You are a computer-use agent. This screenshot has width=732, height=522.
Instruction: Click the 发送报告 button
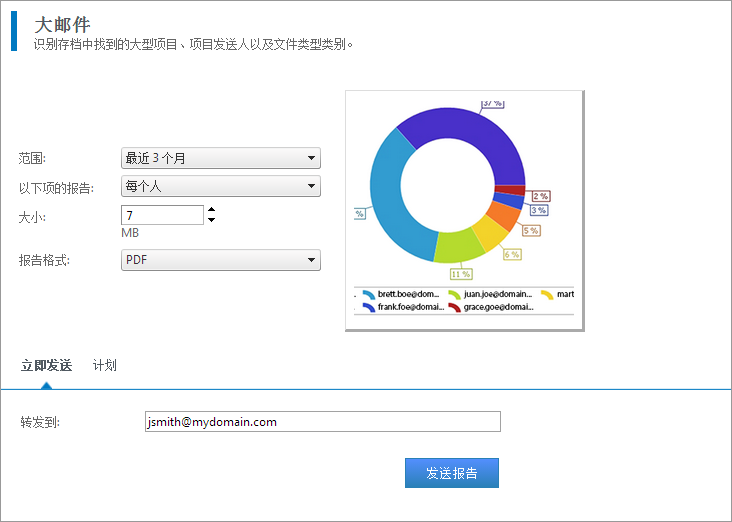pyautogui.click(x=451, y=473)
